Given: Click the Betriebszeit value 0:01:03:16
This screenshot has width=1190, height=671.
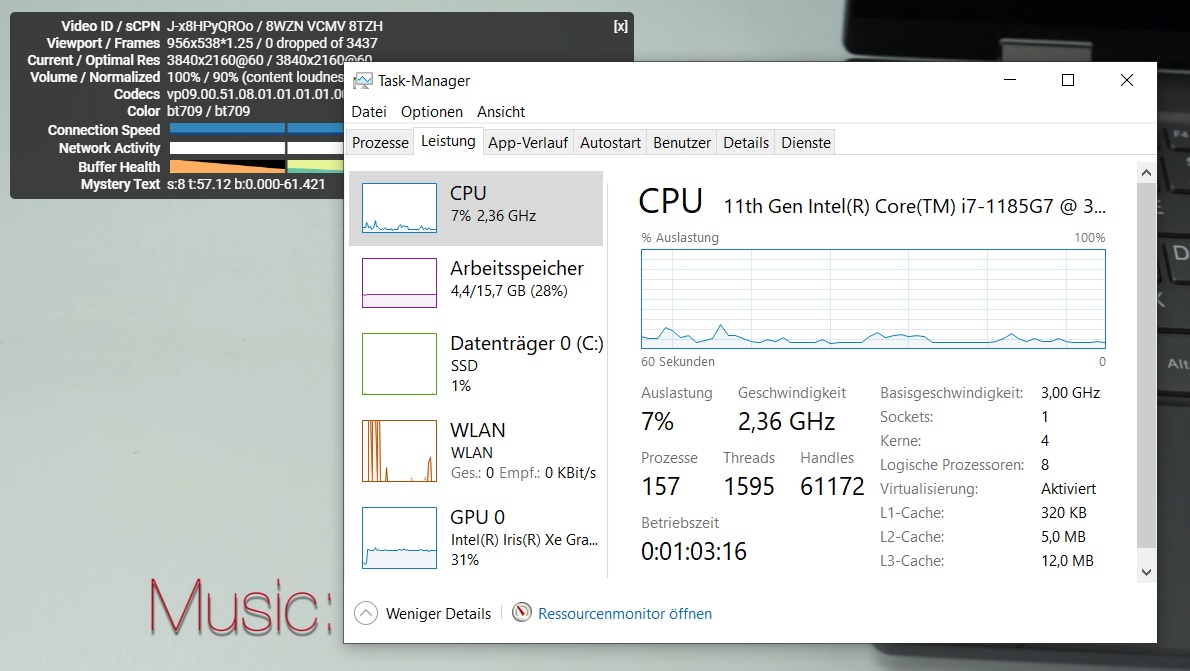Looking at the screenshot, I should point(694,551).
